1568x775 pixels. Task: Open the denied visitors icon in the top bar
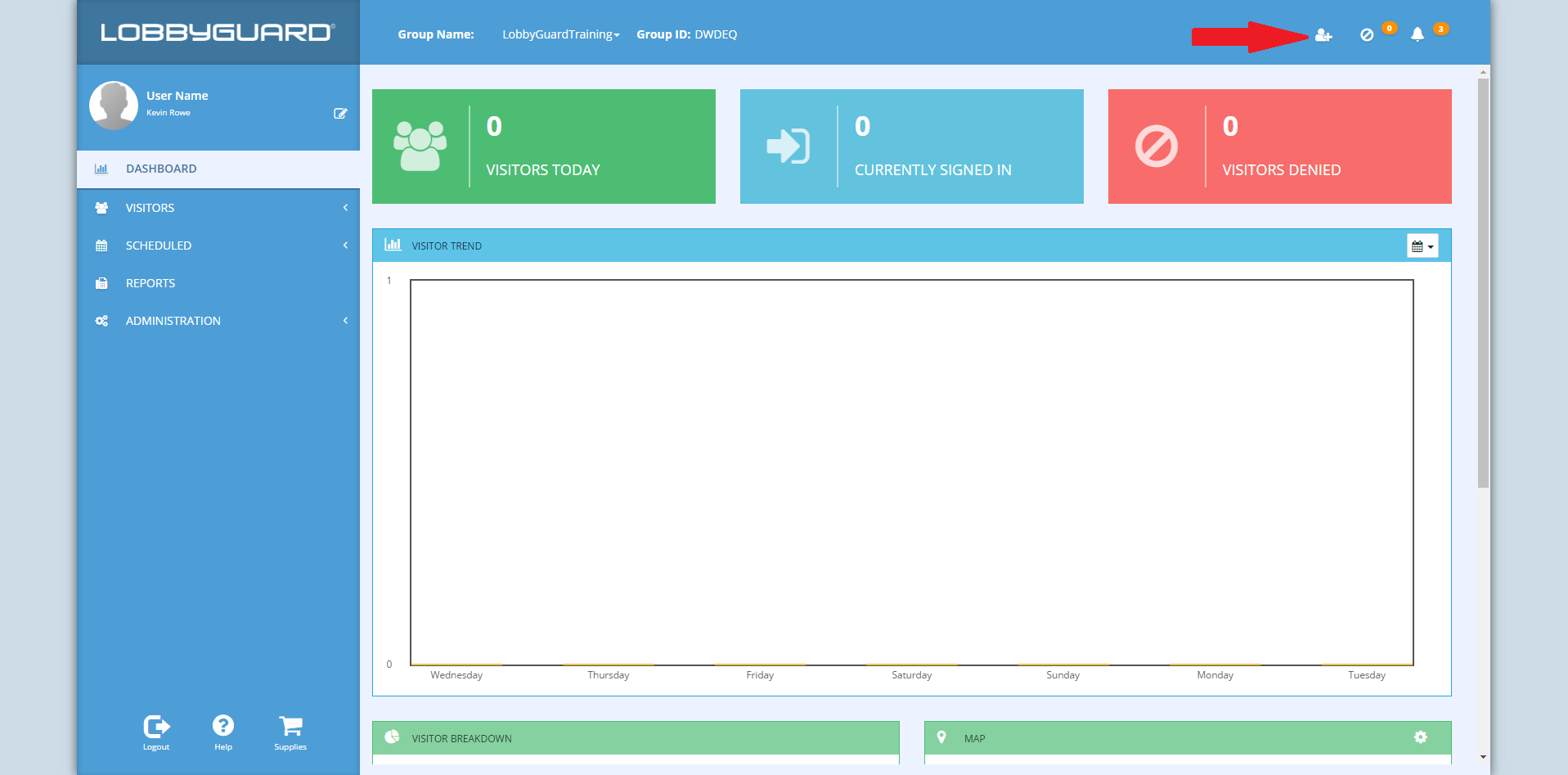point(1366,34)
